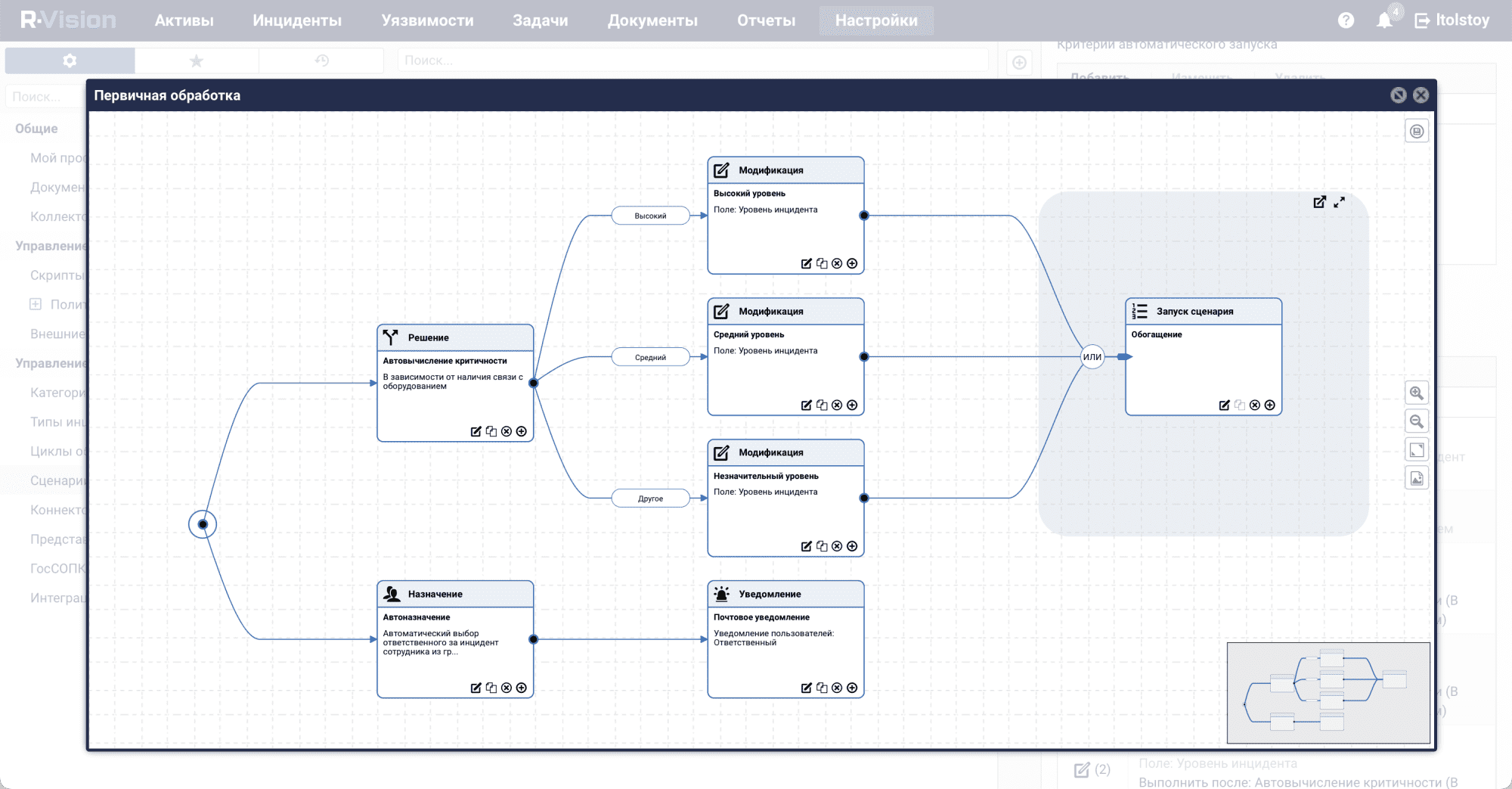The height and width of the screenshot is (789, 1512).
Task: Edit the Незначительный уровень node
Action: [806, 546]
